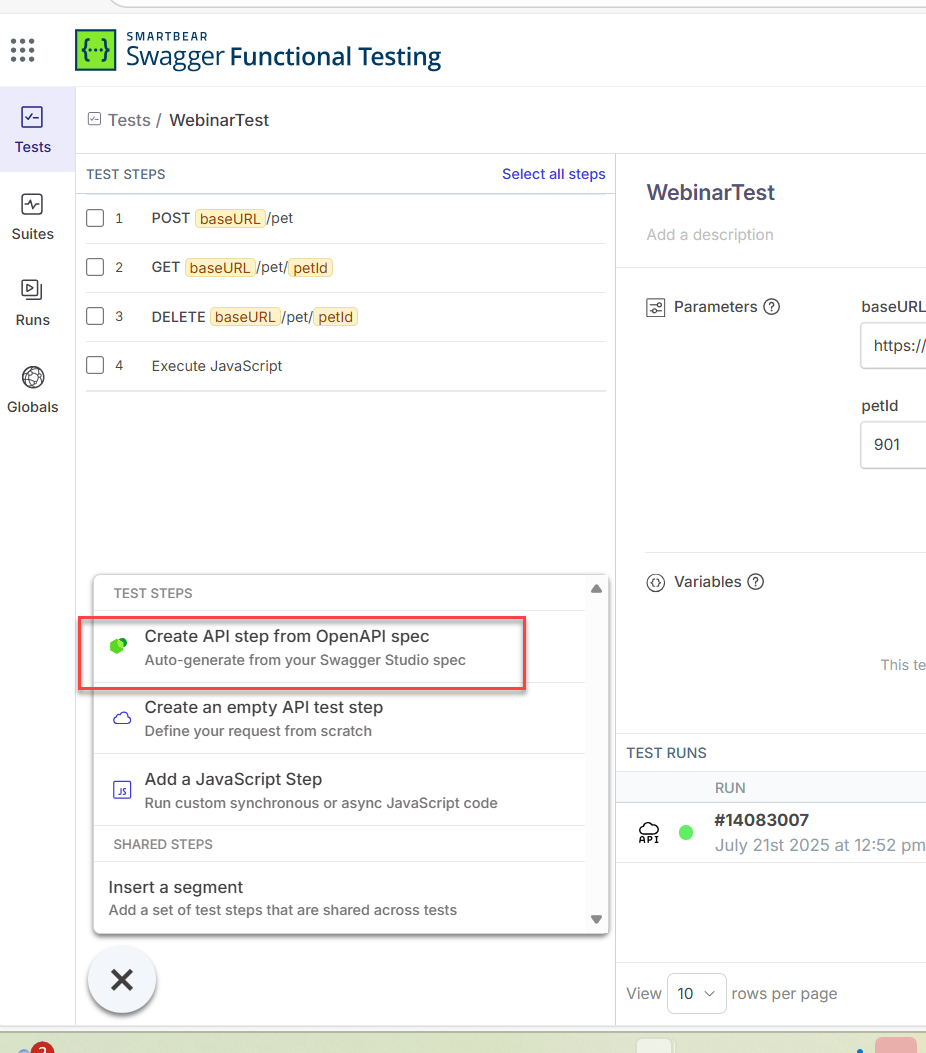926x1053 pixels.
Task: Open the Tests panel in the sidebar
Action: (x=33, y=130)
